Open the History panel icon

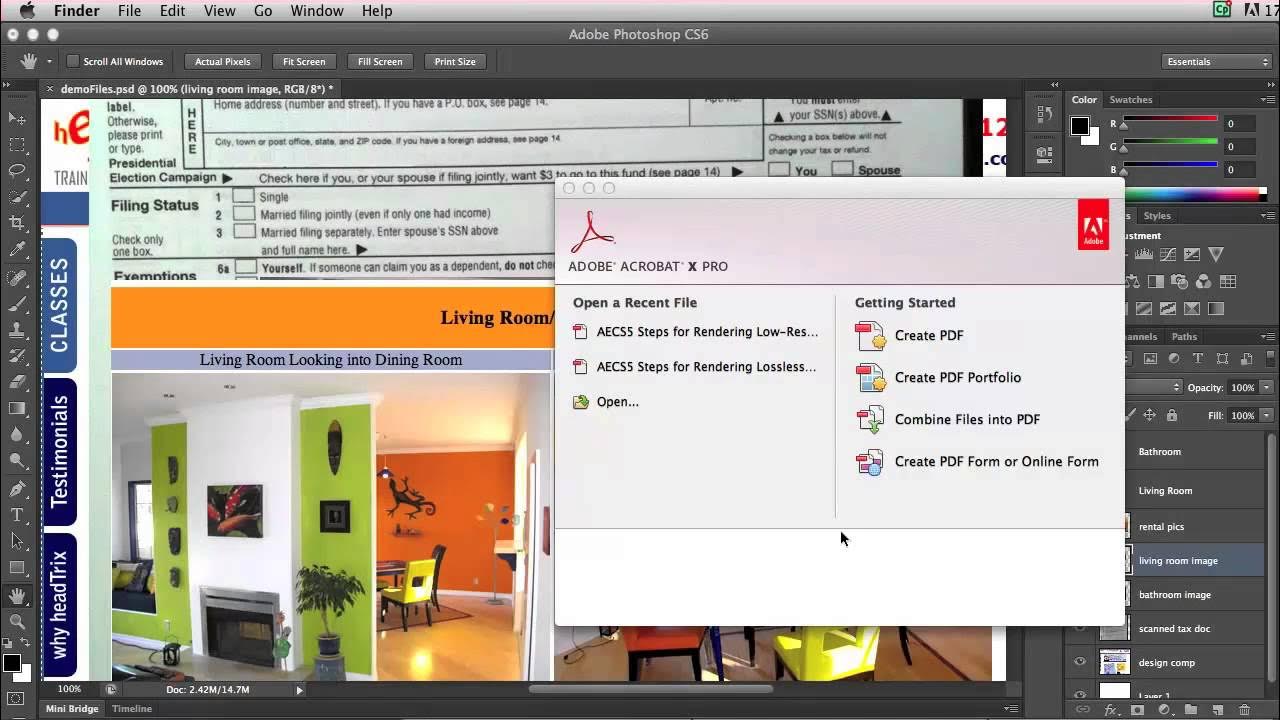point(1044,113)
